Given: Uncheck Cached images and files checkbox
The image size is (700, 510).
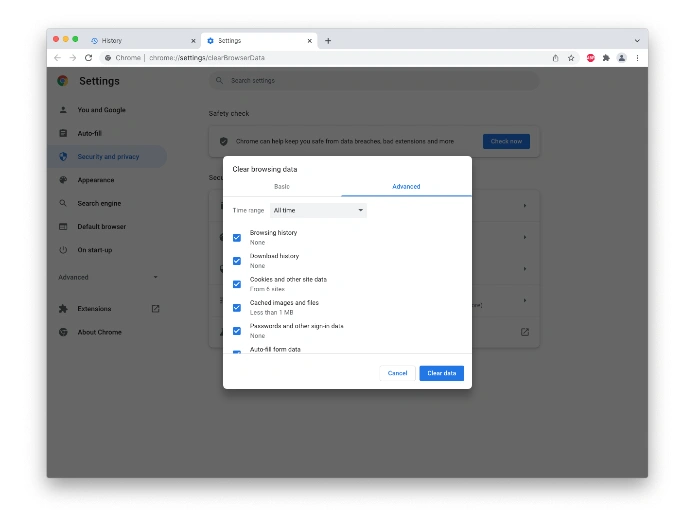Looking at the screenshot, I should click(x=237, y=307).
